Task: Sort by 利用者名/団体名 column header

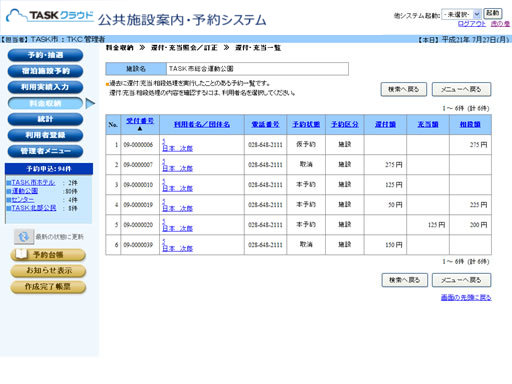Action: pos(202,124)
